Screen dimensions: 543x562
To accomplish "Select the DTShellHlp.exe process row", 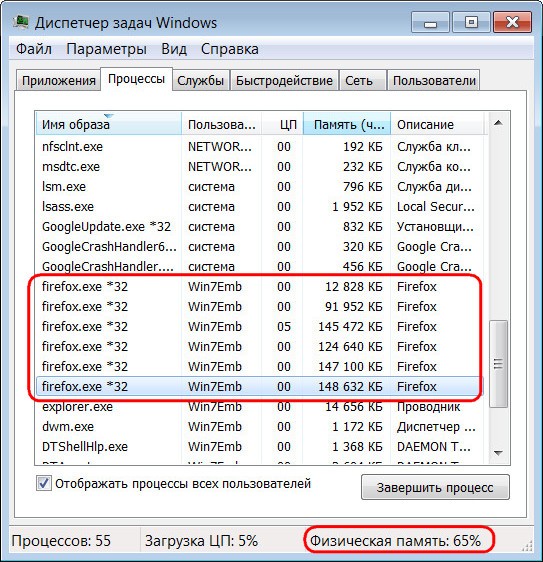I will 259,447.
